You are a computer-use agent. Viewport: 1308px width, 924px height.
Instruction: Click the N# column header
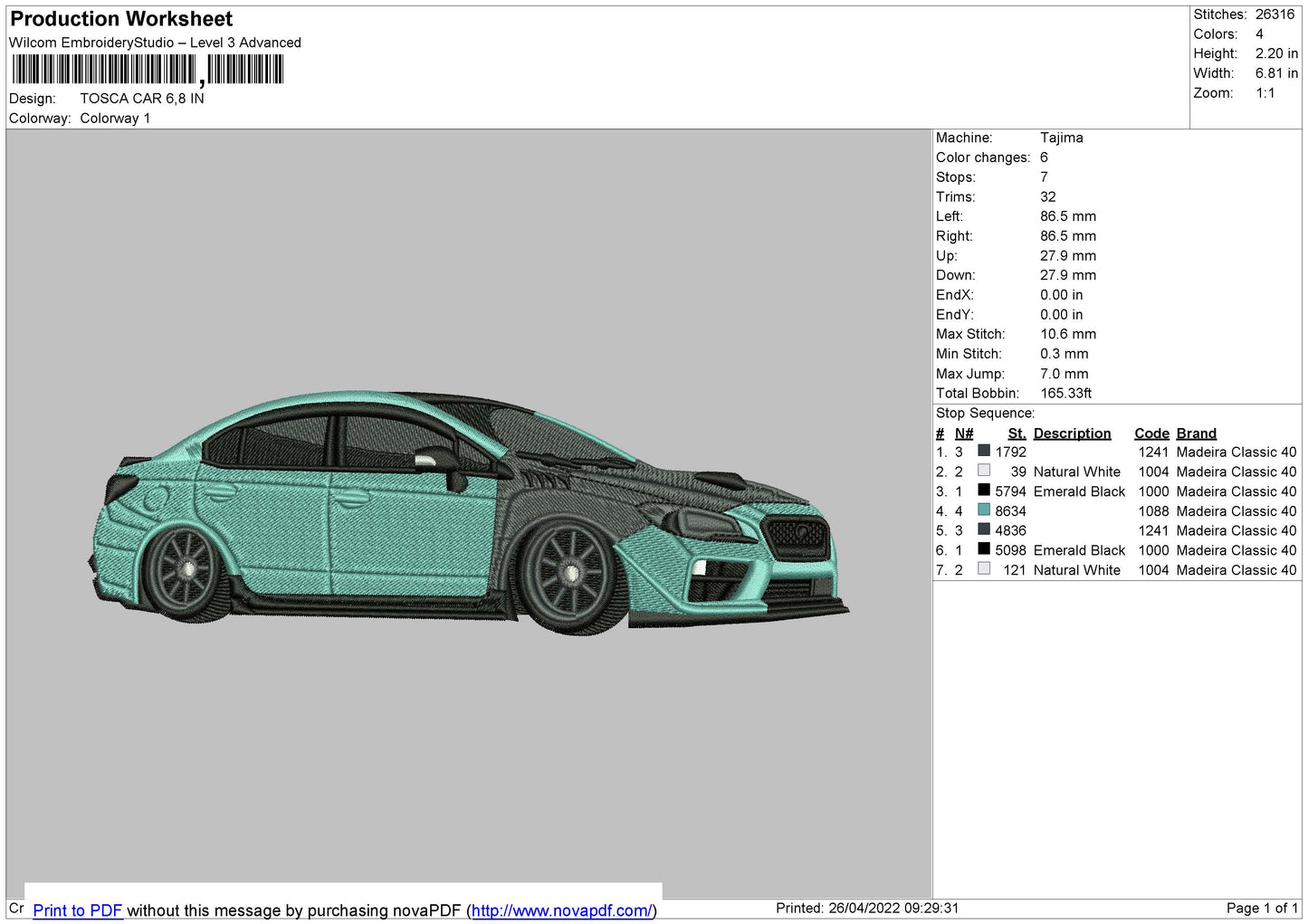[964, 433]
